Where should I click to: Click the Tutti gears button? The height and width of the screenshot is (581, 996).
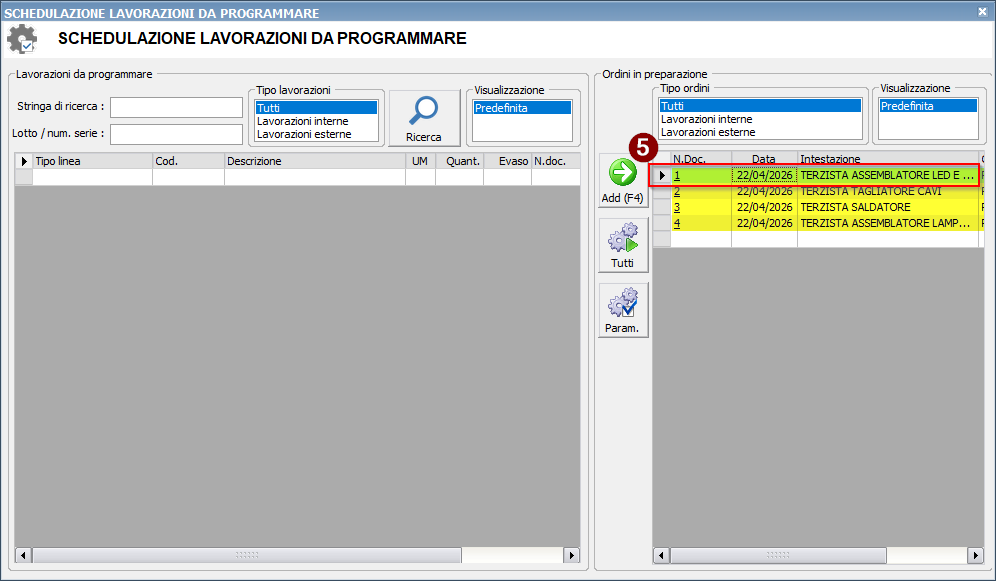point(622,246)
